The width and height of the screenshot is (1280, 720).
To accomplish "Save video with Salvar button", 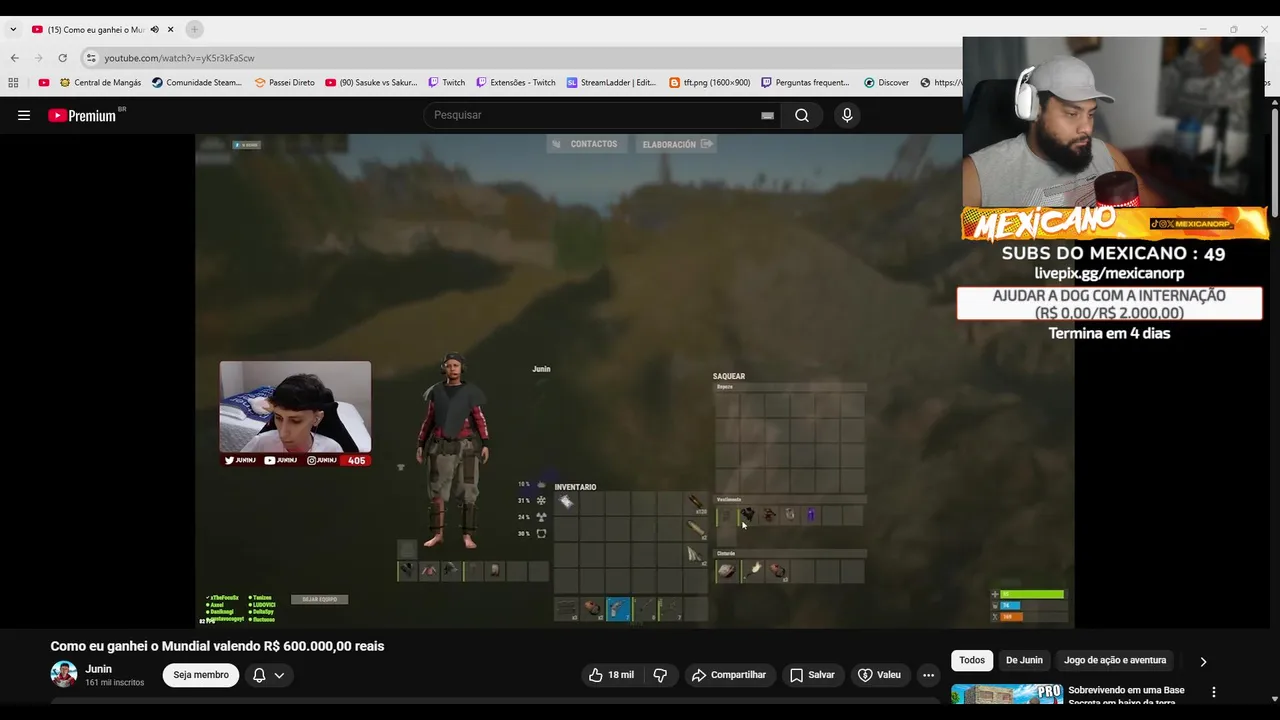I will pos(812,675).
